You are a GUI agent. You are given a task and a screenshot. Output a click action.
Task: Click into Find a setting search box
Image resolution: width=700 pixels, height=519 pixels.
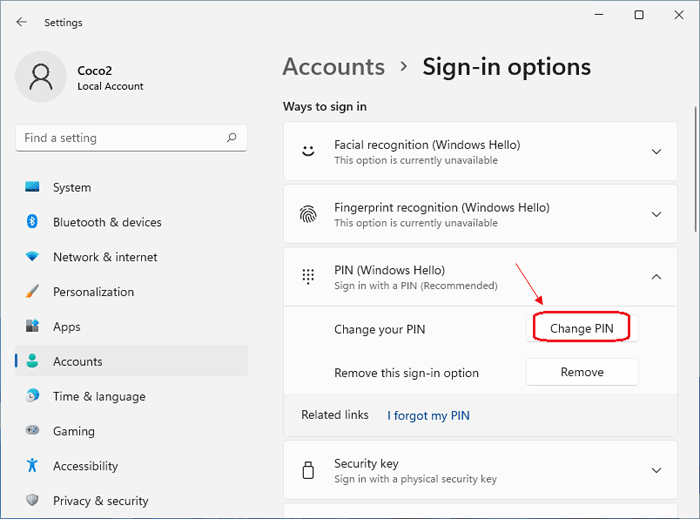(131, 138)
